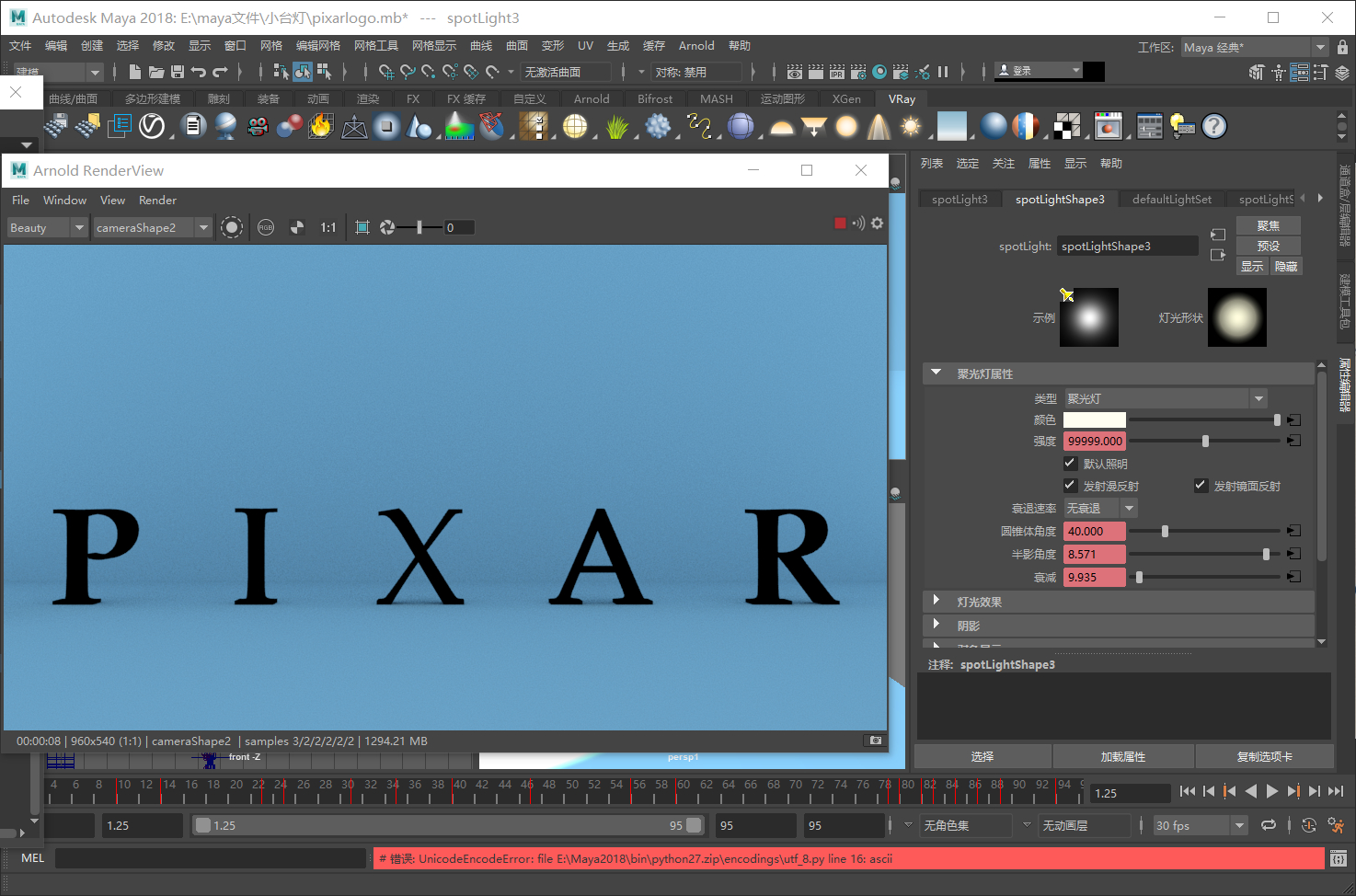Uncheck the 发射镜面反射 checkbox
The image size is (1356, 896).
point(1201,486)
